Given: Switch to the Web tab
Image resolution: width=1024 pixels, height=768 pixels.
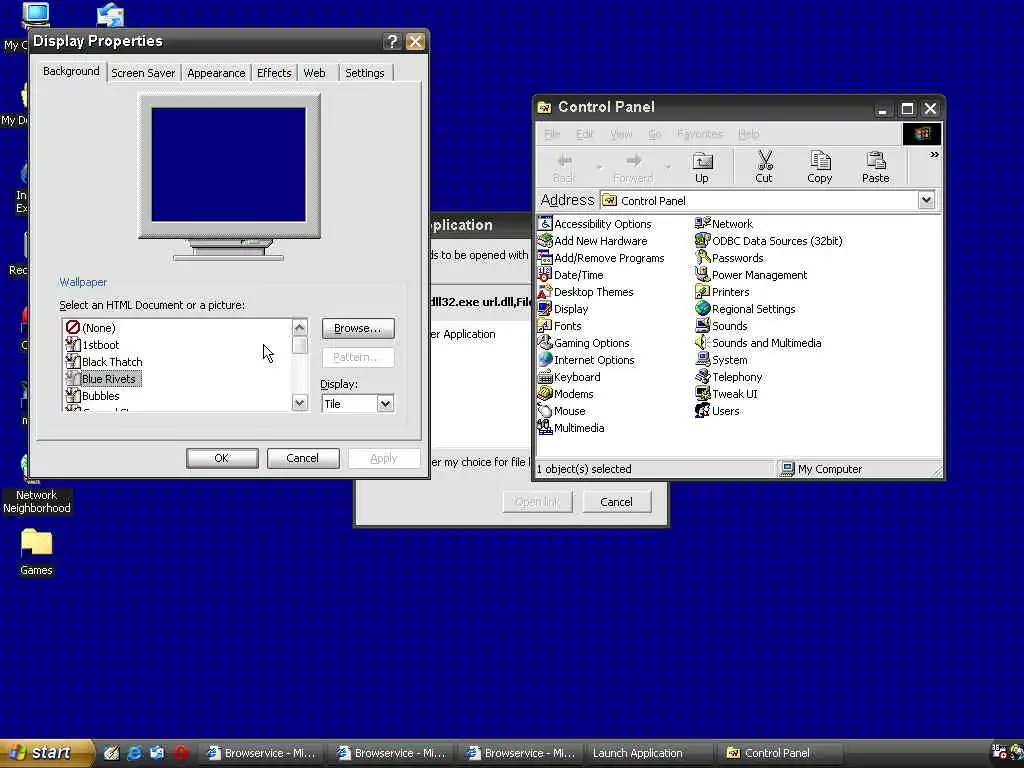Looking at the screenshot, I should point(314,73).
